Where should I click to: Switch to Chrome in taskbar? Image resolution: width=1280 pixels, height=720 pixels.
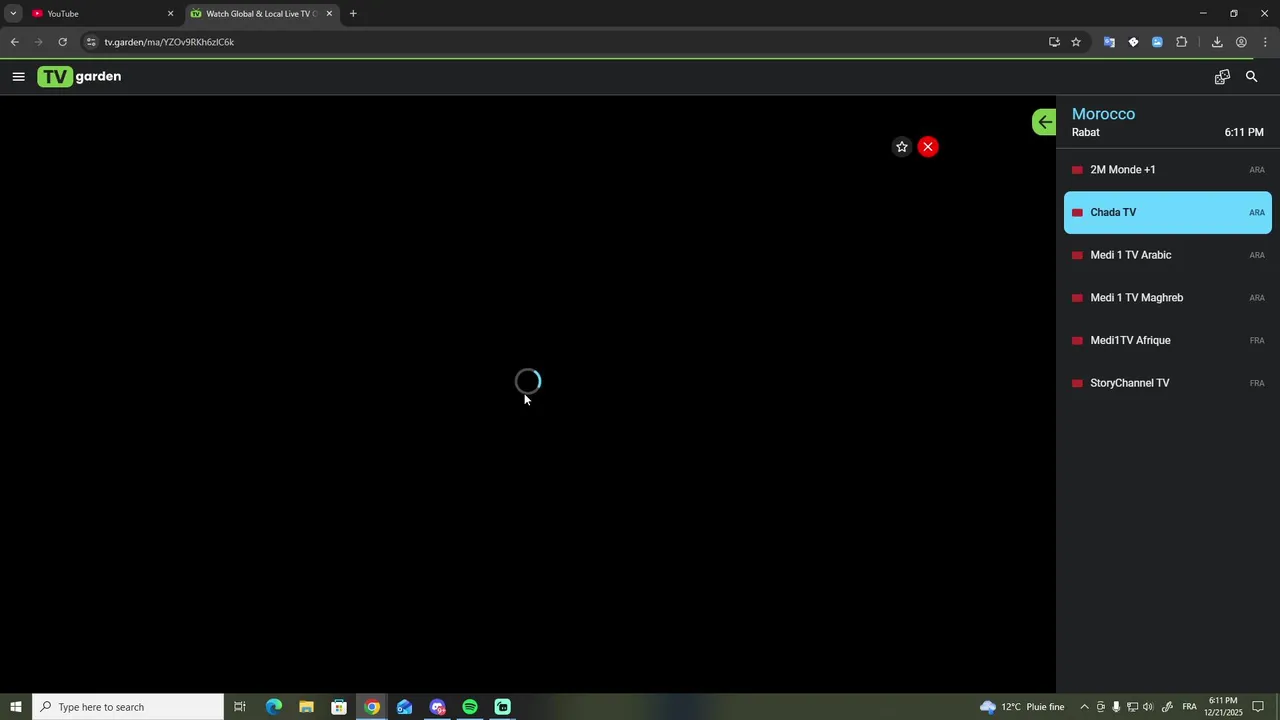click(x=372, y=707)
